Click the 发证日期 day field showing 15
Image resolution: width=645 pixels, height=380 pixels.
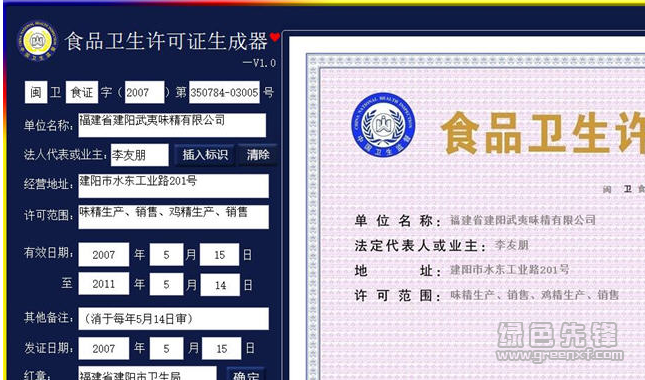point(222,348)
